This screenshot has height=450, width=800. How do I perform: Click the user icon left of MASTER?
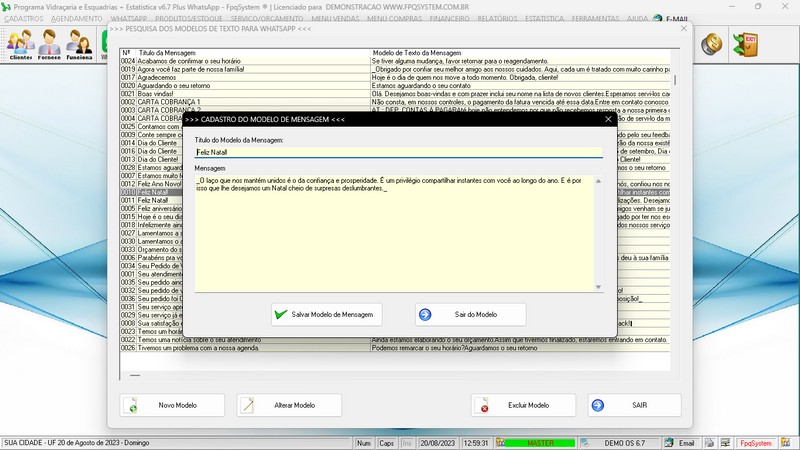(x=501, y=443)
